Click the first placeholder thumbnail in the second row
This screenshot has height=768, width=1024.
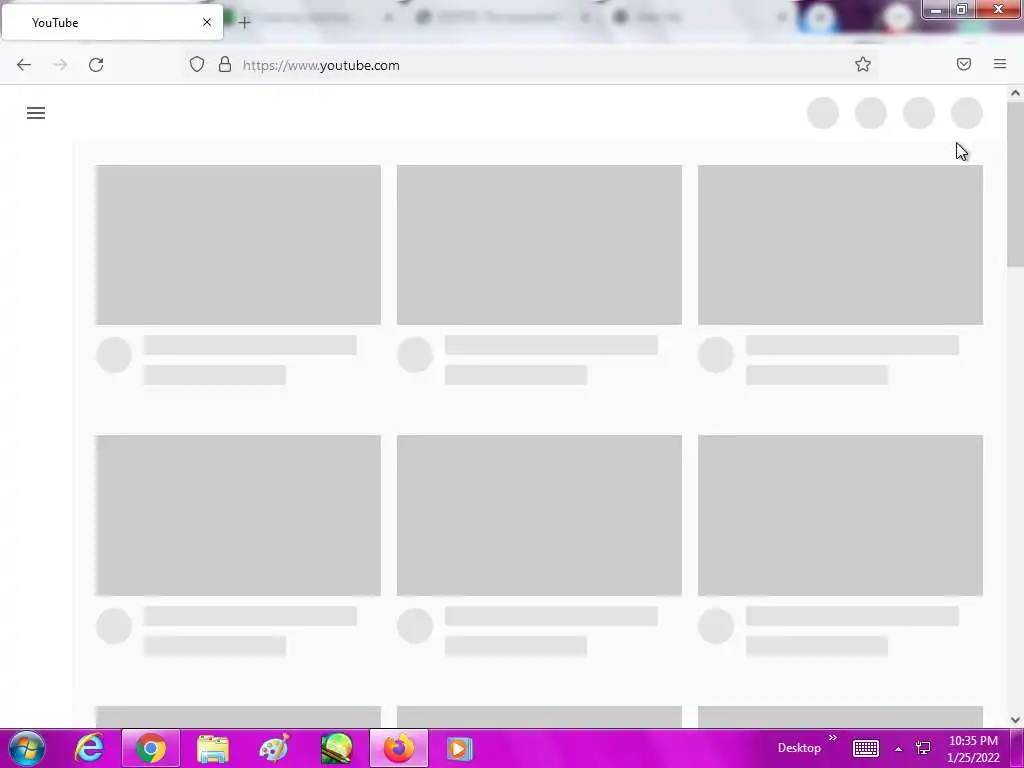click(238, 515)
